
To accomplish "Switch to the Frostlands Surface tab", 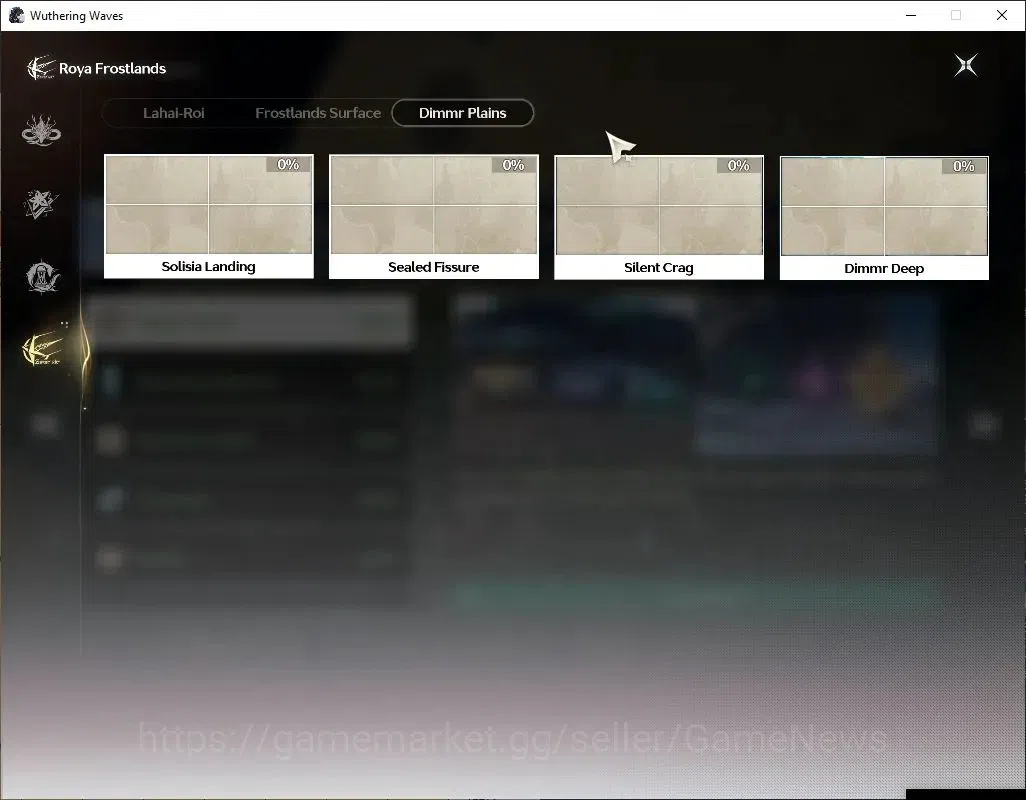I will [318, 113].
